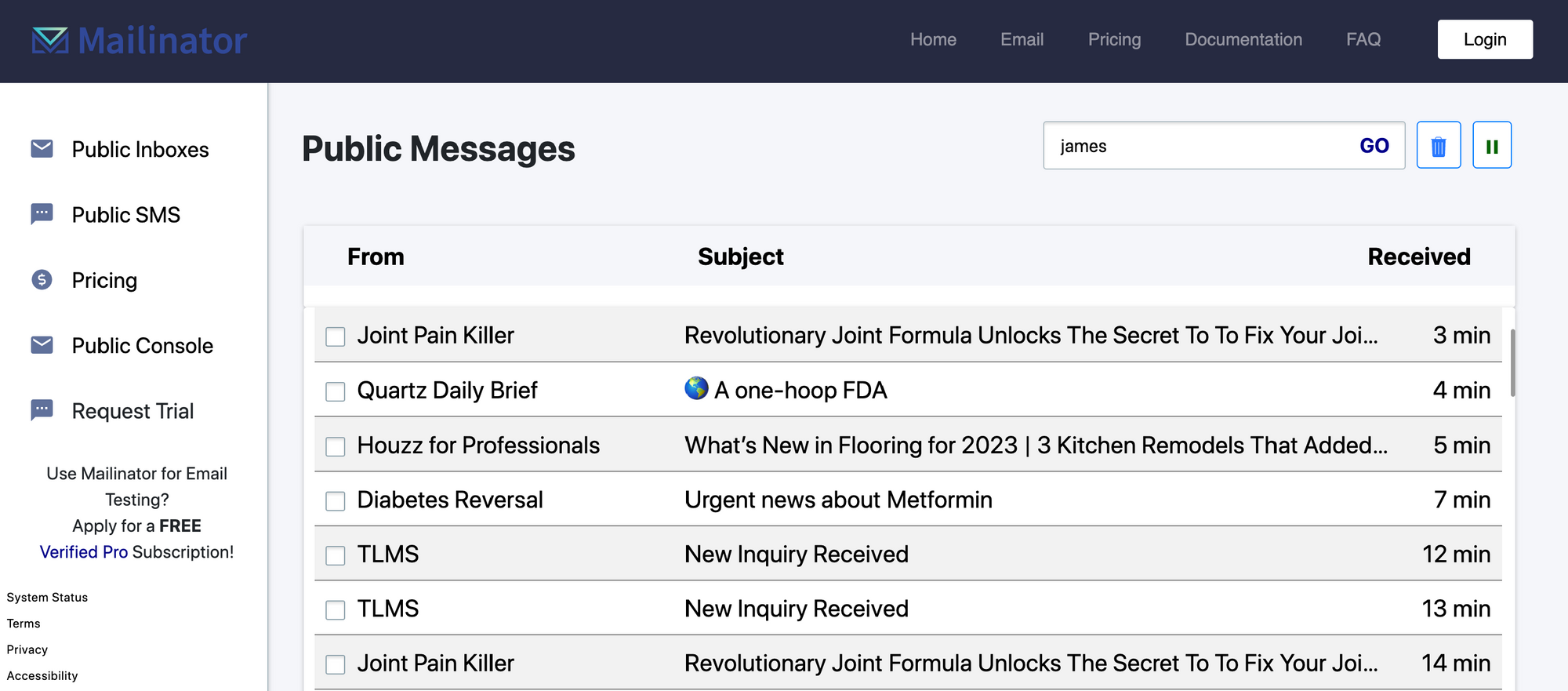Click the Diabetes Reversal sender name

[x=450, y=500]
